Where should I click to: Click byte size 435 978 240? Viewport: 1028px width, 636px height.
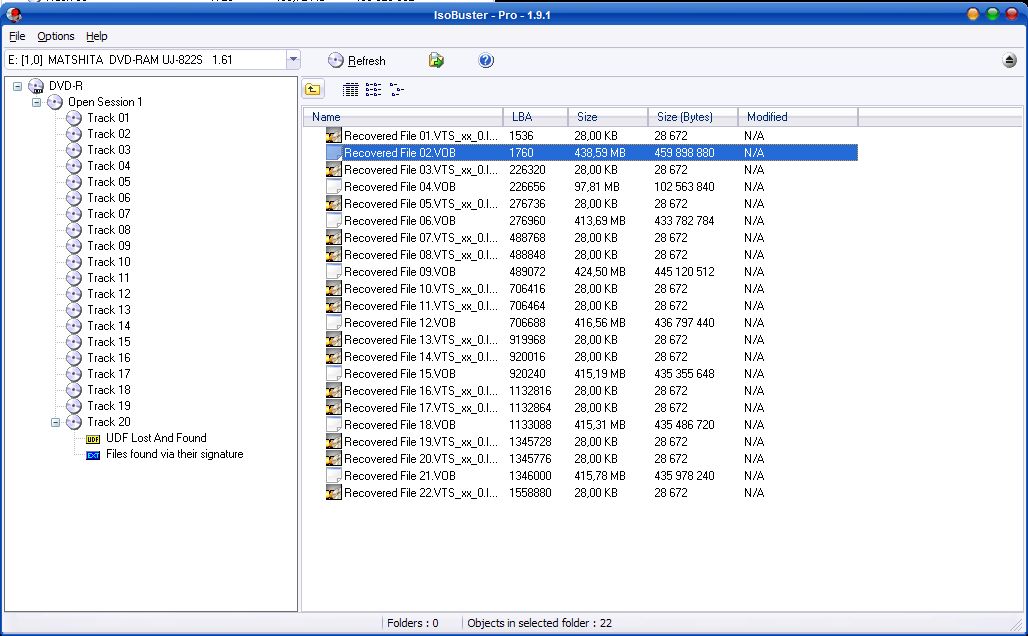[684, 476]
